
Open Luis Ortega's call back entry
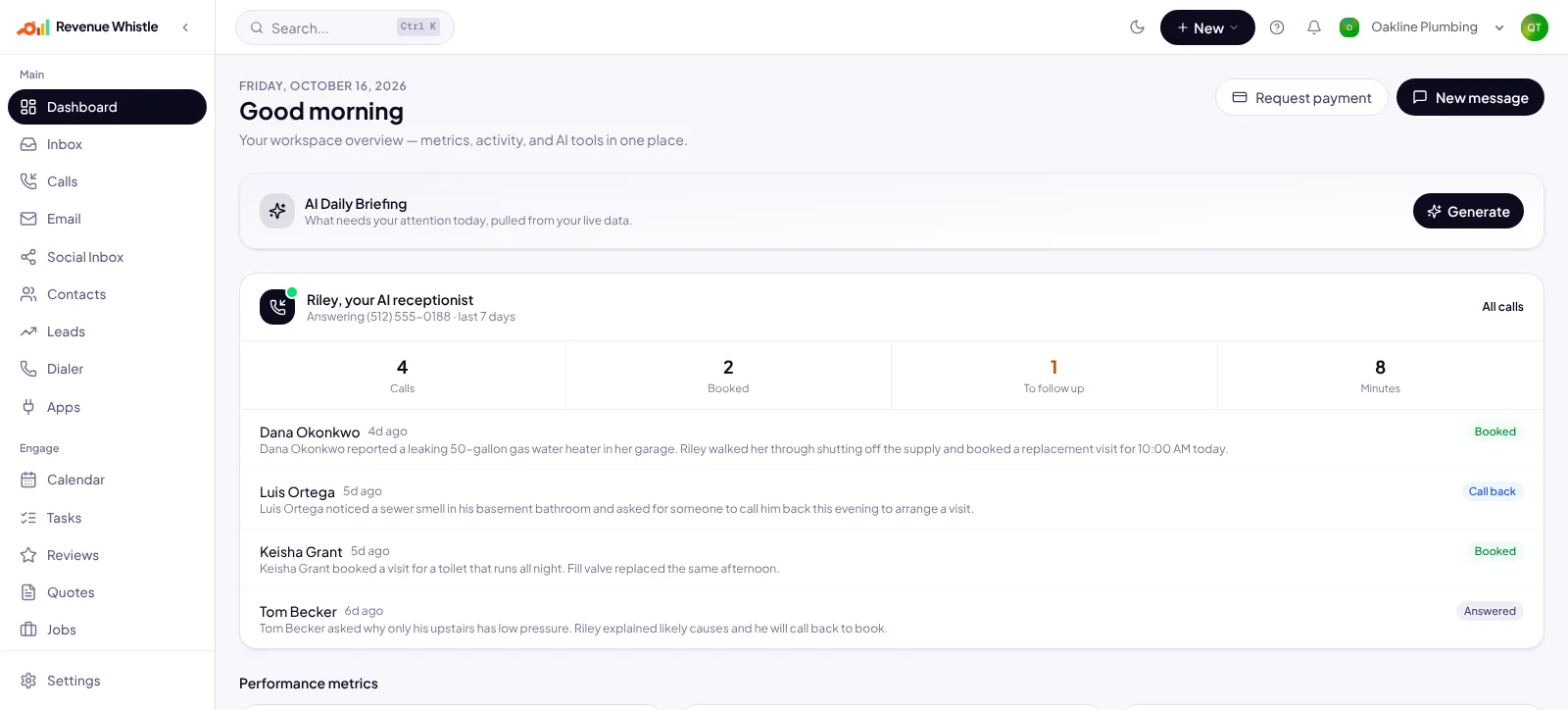point(892,499)
